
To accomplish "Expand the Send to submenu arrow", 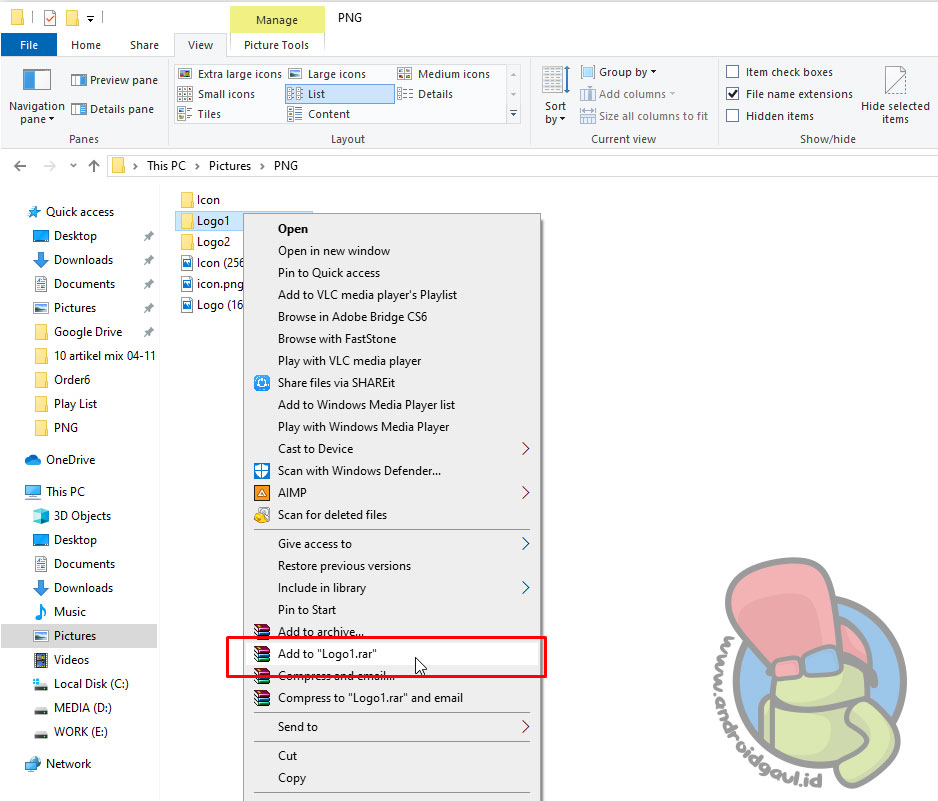I will (525, 727).
